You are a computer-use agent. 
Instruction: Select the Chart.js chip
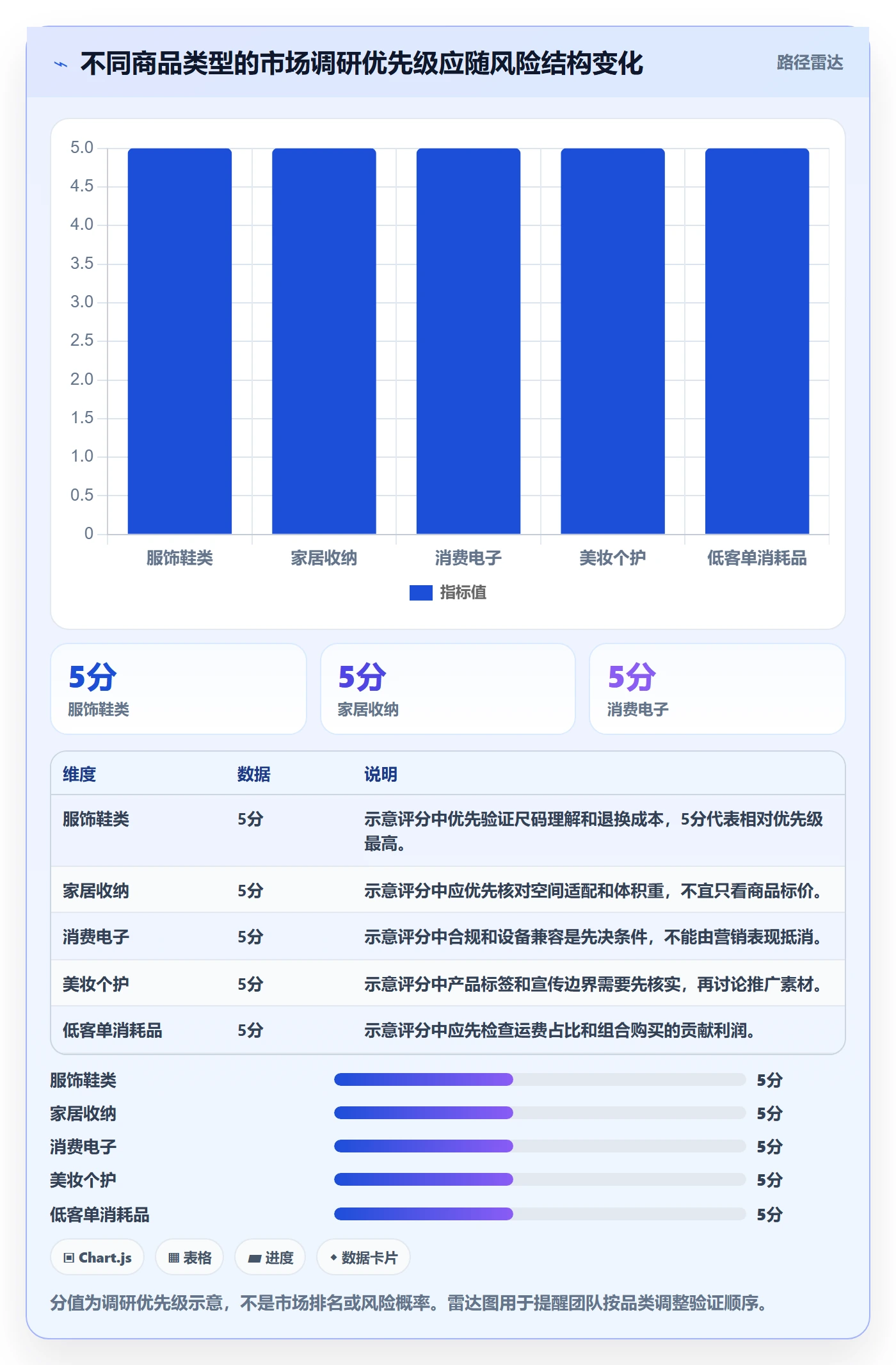[x=97, y=1257]
